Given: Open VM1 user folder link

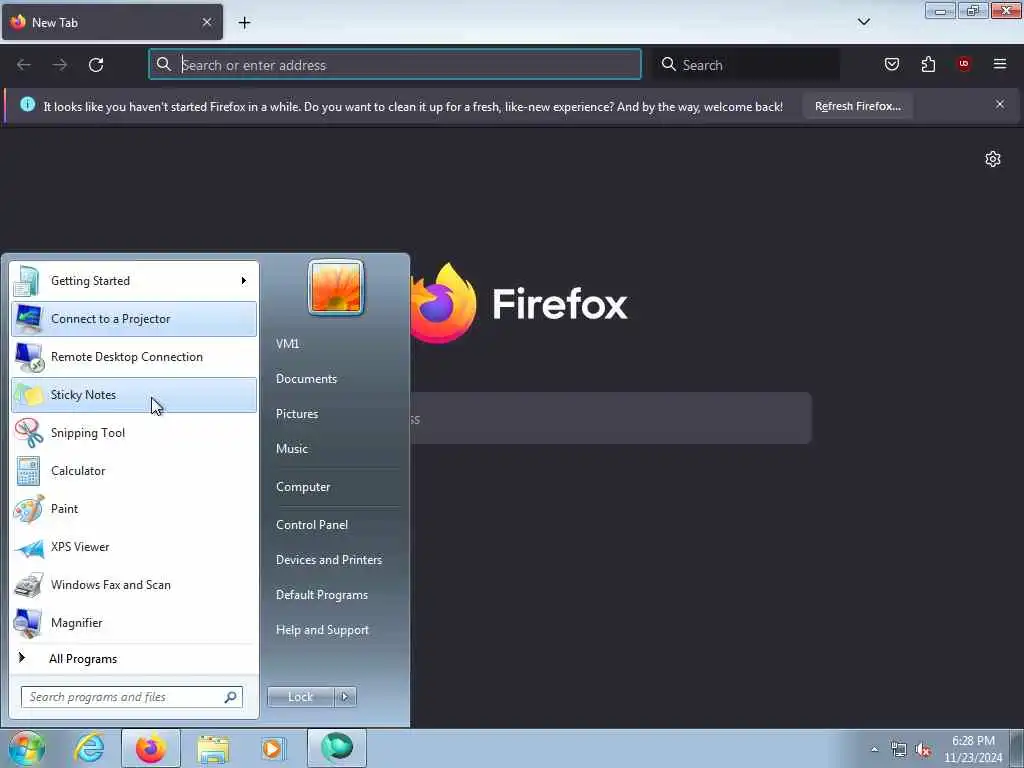Looking at the screenshot, I should (x=287, y=344).
